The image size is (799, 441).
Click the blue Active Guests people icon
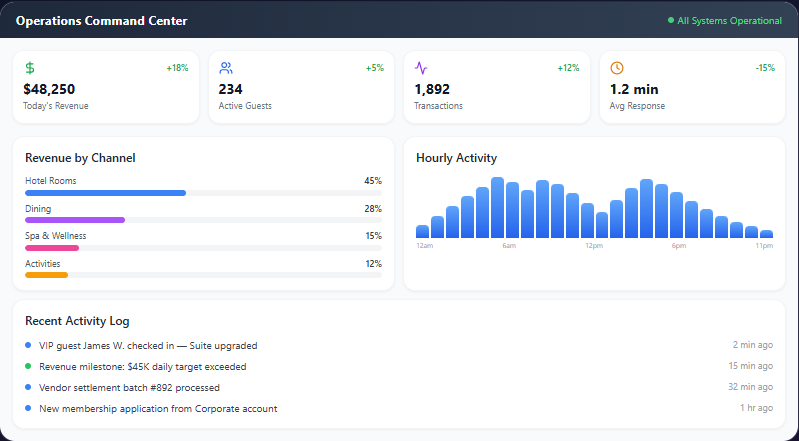coord(226,68)
